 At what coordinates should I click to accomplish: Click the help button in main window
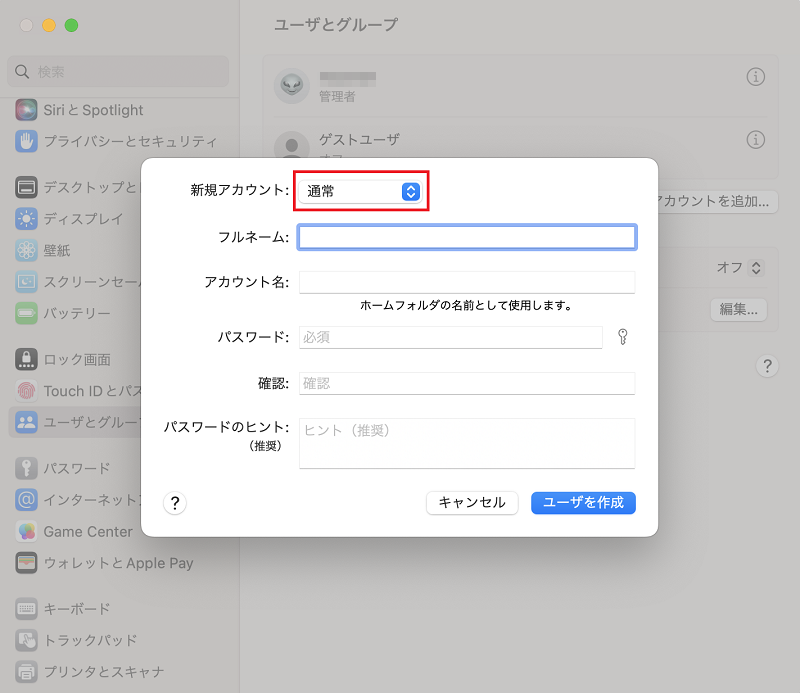coord(767,366)
